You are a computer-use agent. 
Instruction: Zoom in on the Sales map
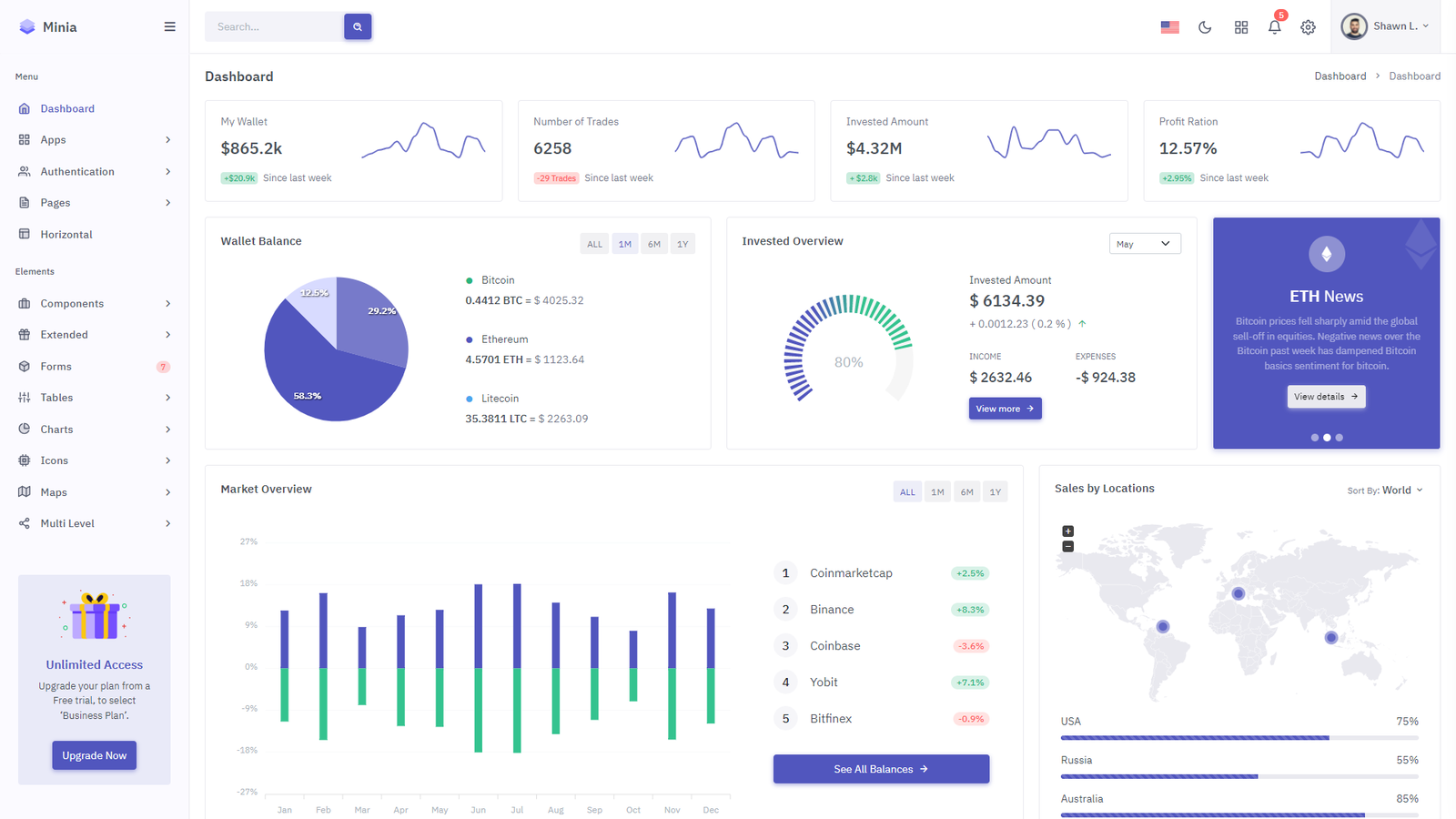tap(1068, 531)
